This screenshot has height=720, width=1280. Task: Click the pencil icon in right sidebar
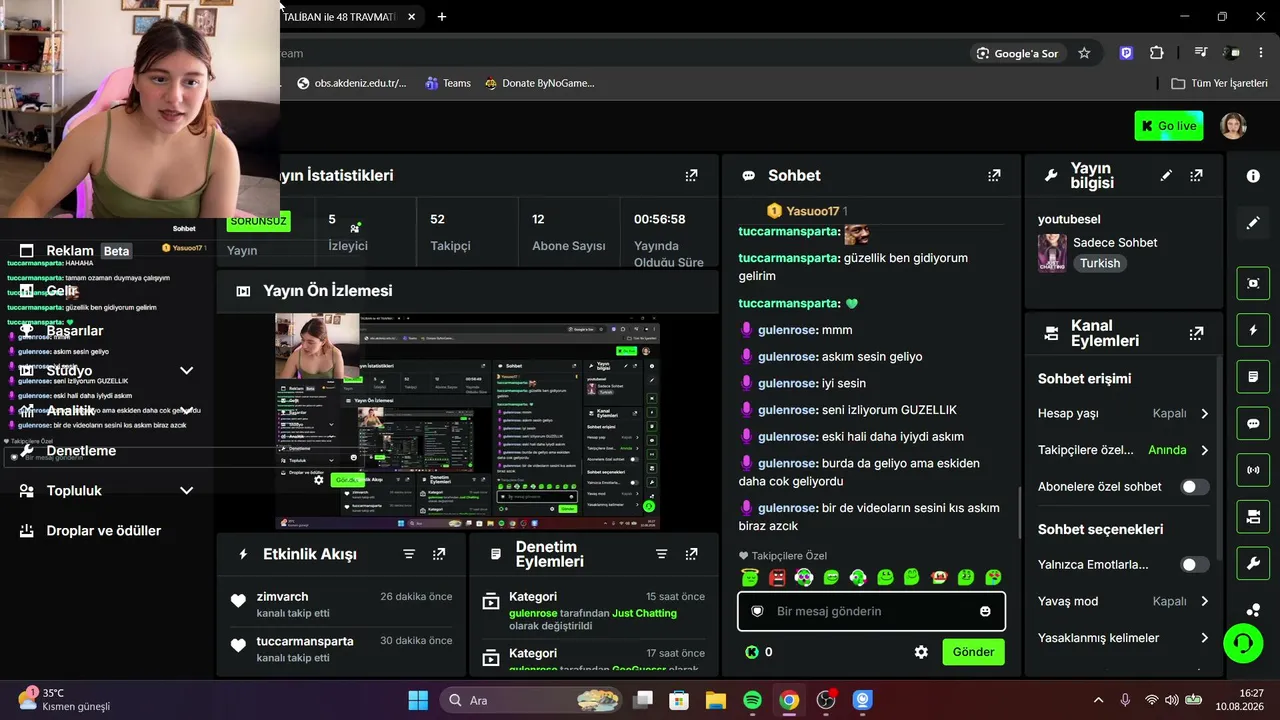tap(1253, 223)
